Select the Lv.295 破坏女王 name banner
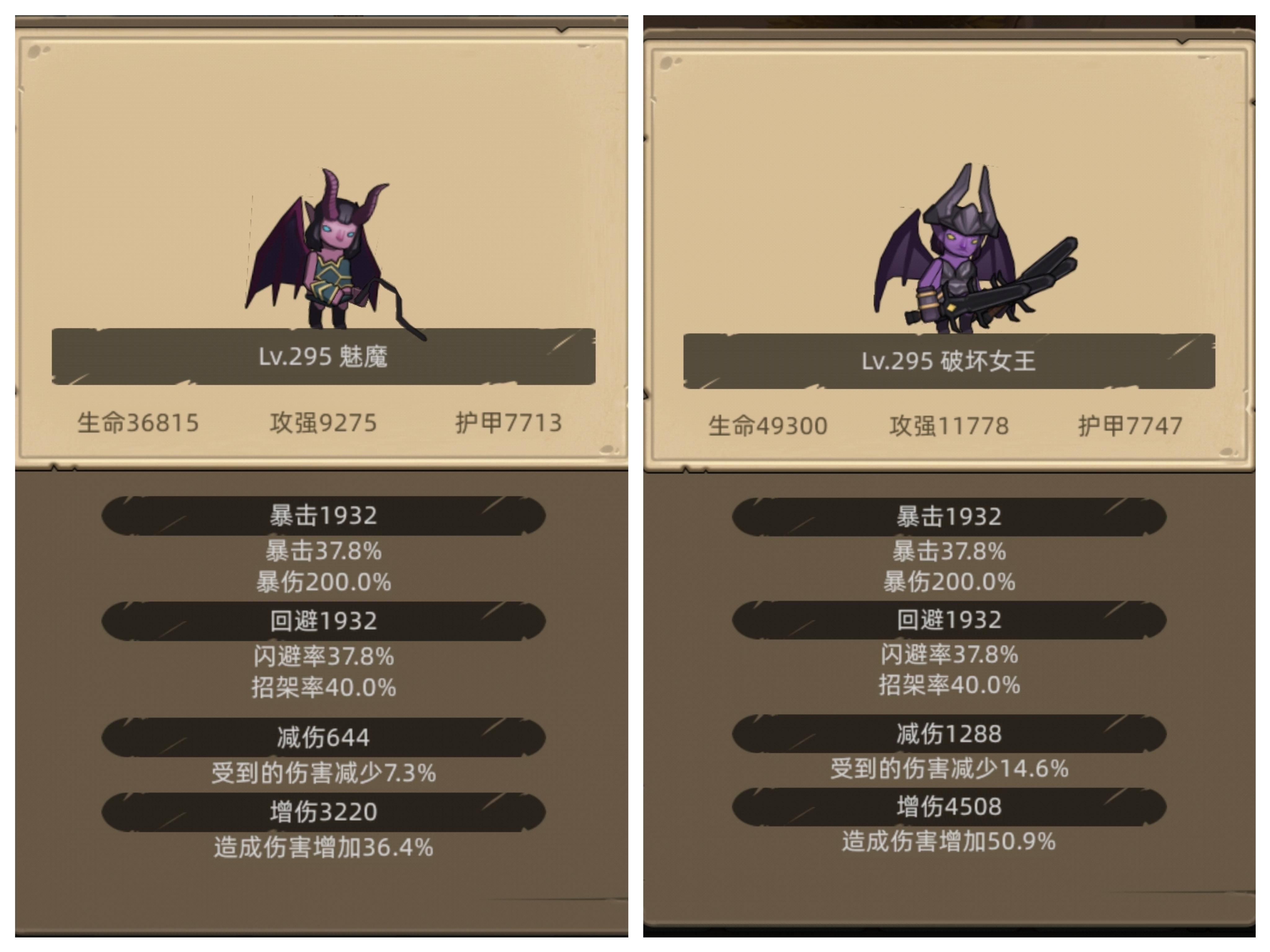Screen dimensions: 1270x952 949,361
